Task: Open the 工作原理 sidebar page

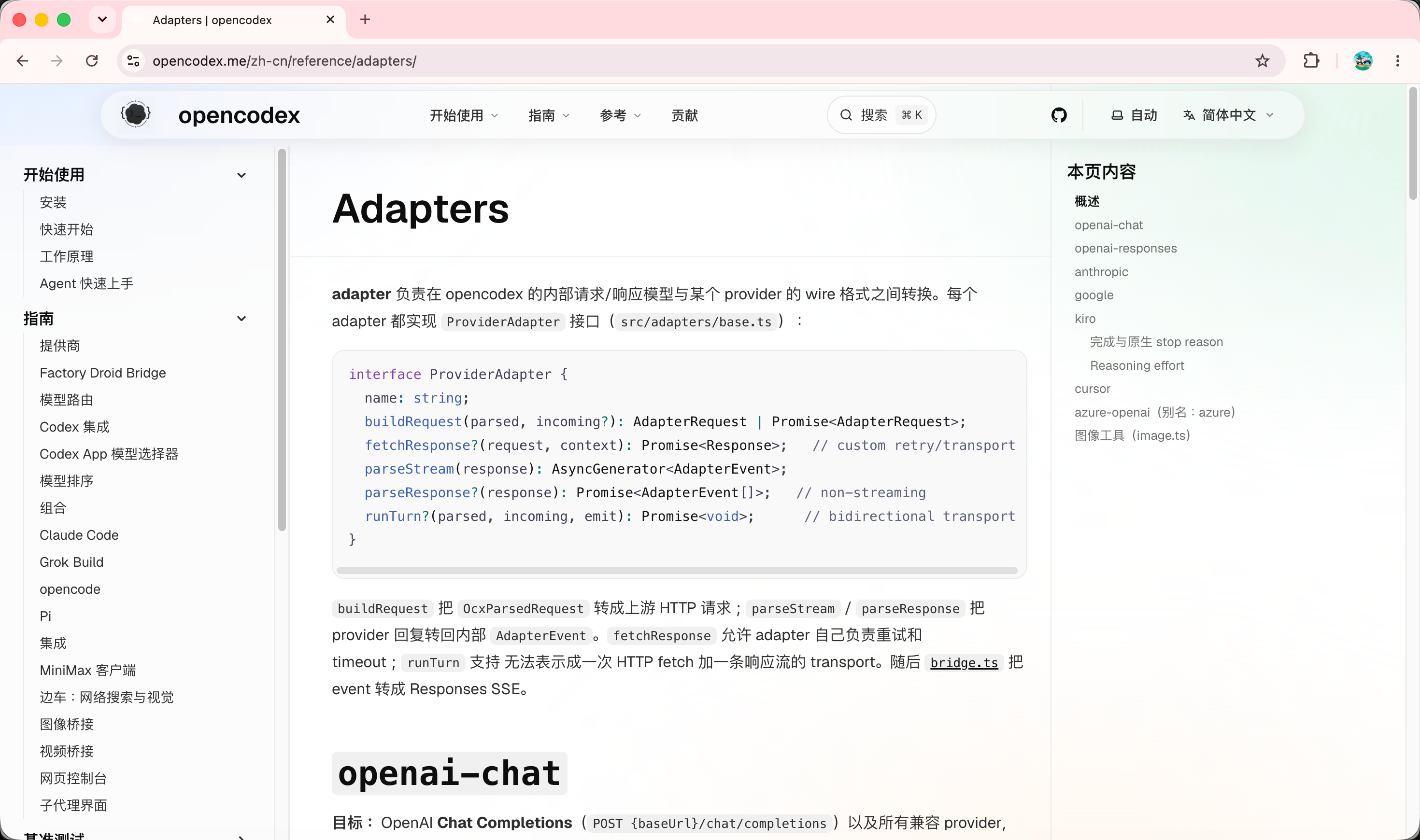Action: coord(67,256)
